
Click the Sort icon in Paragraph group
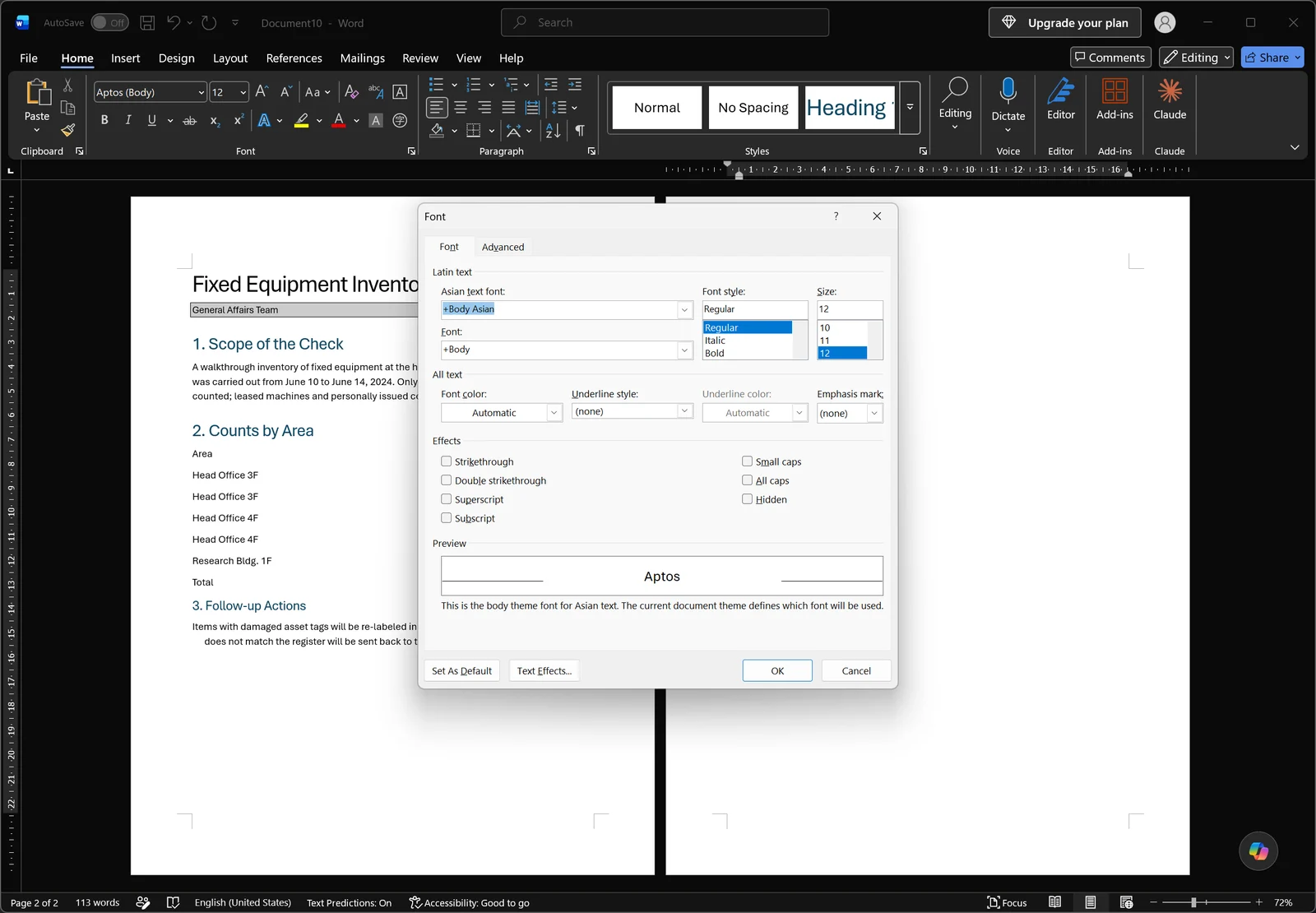[x=554, y=131]
